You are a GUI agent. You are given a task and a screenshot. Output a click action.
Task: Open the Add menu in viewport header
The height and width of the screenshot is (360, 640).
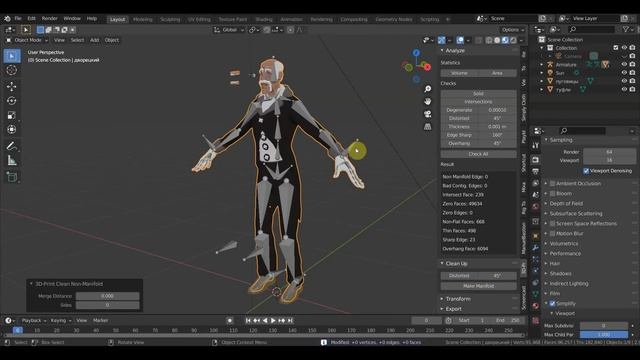pos(94,40)
